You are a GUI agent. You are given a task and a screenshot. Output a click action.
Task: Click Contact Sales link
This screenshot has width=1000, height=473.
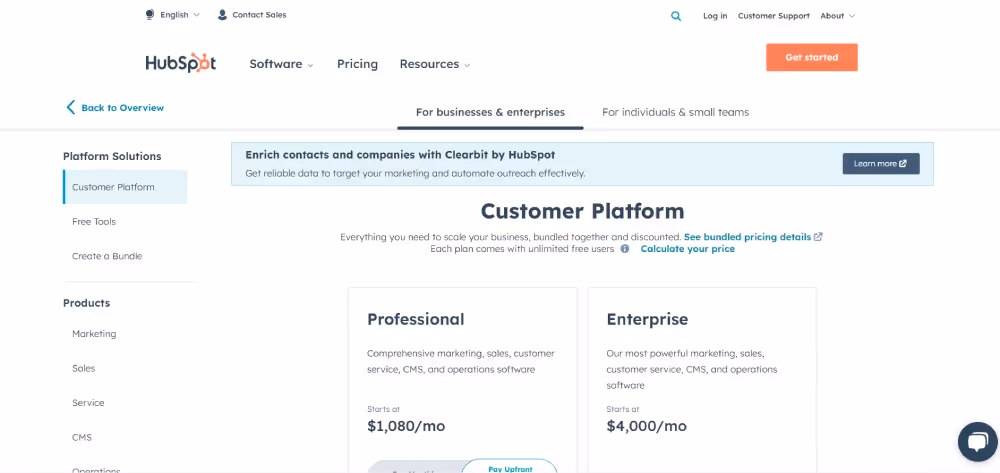(x=259, y=15)
